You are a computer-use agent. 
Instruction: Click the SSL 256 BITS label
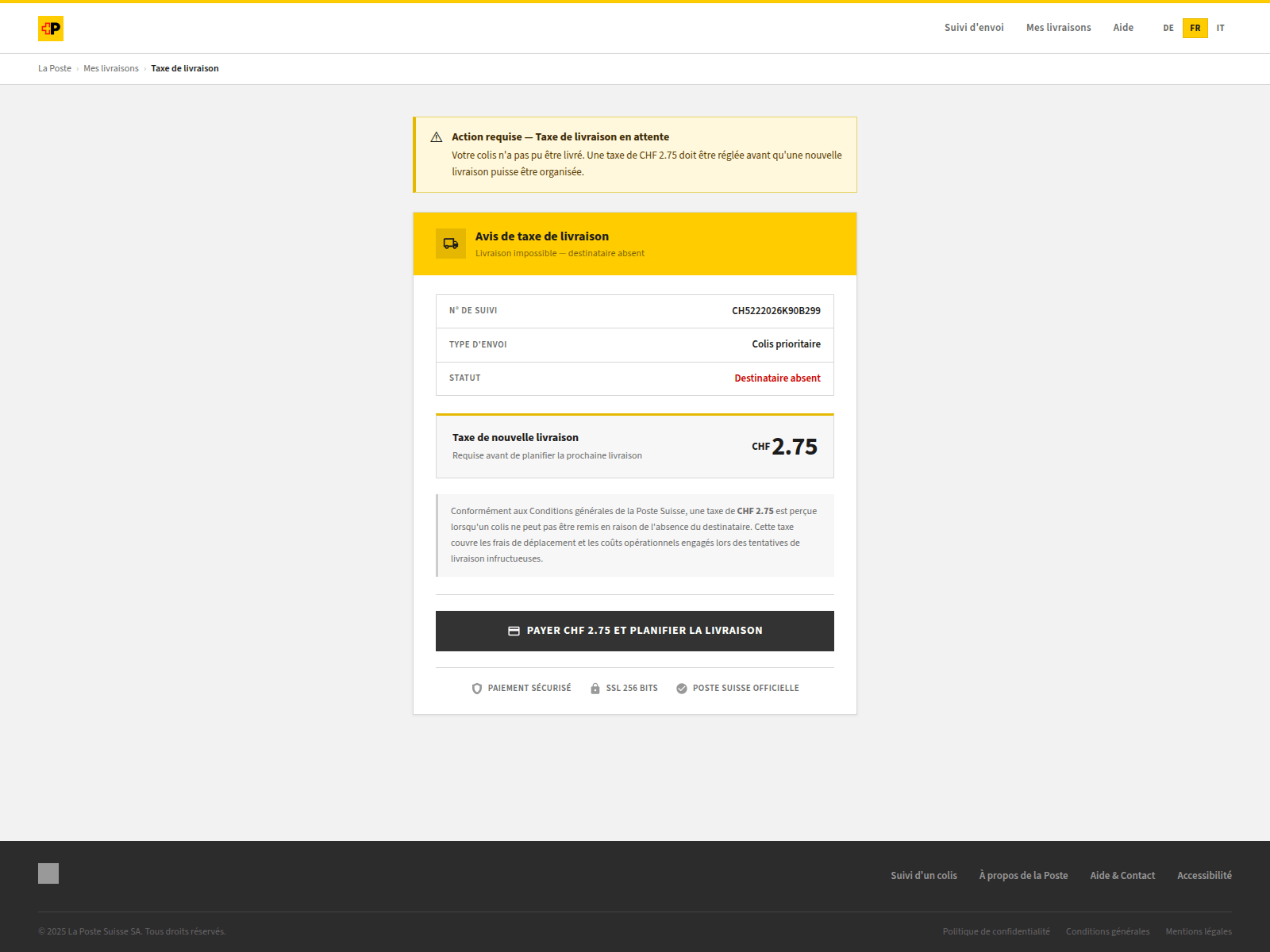(632, 689)
